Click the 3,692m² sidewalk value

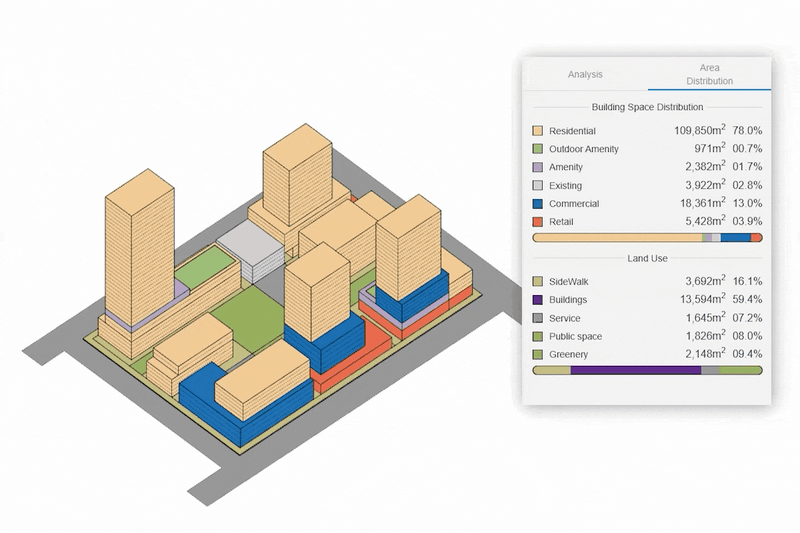[705, 281]
